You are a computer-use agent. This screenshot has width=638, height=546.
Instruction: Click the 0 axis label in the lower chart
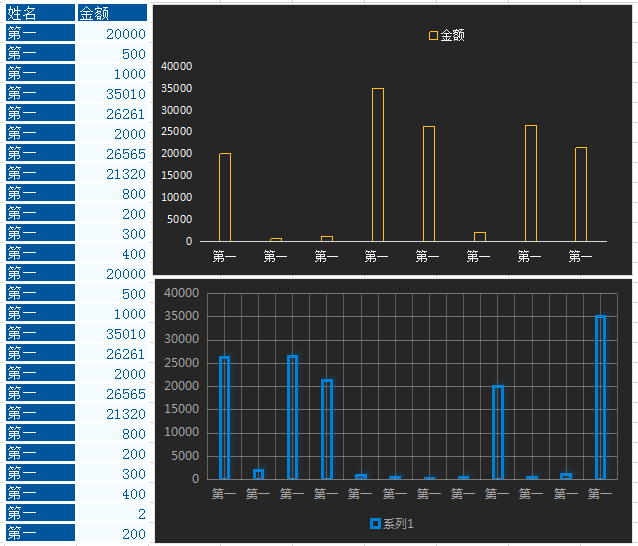(196, 479)
